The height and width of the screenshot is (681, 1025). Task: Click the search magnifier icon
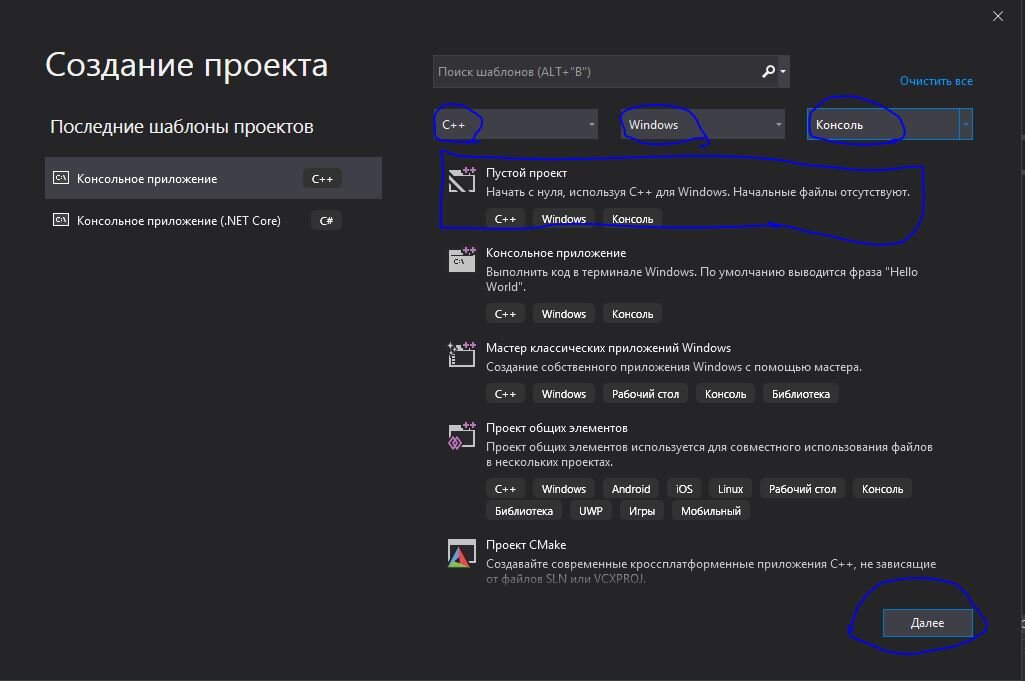tap(767, 71)
